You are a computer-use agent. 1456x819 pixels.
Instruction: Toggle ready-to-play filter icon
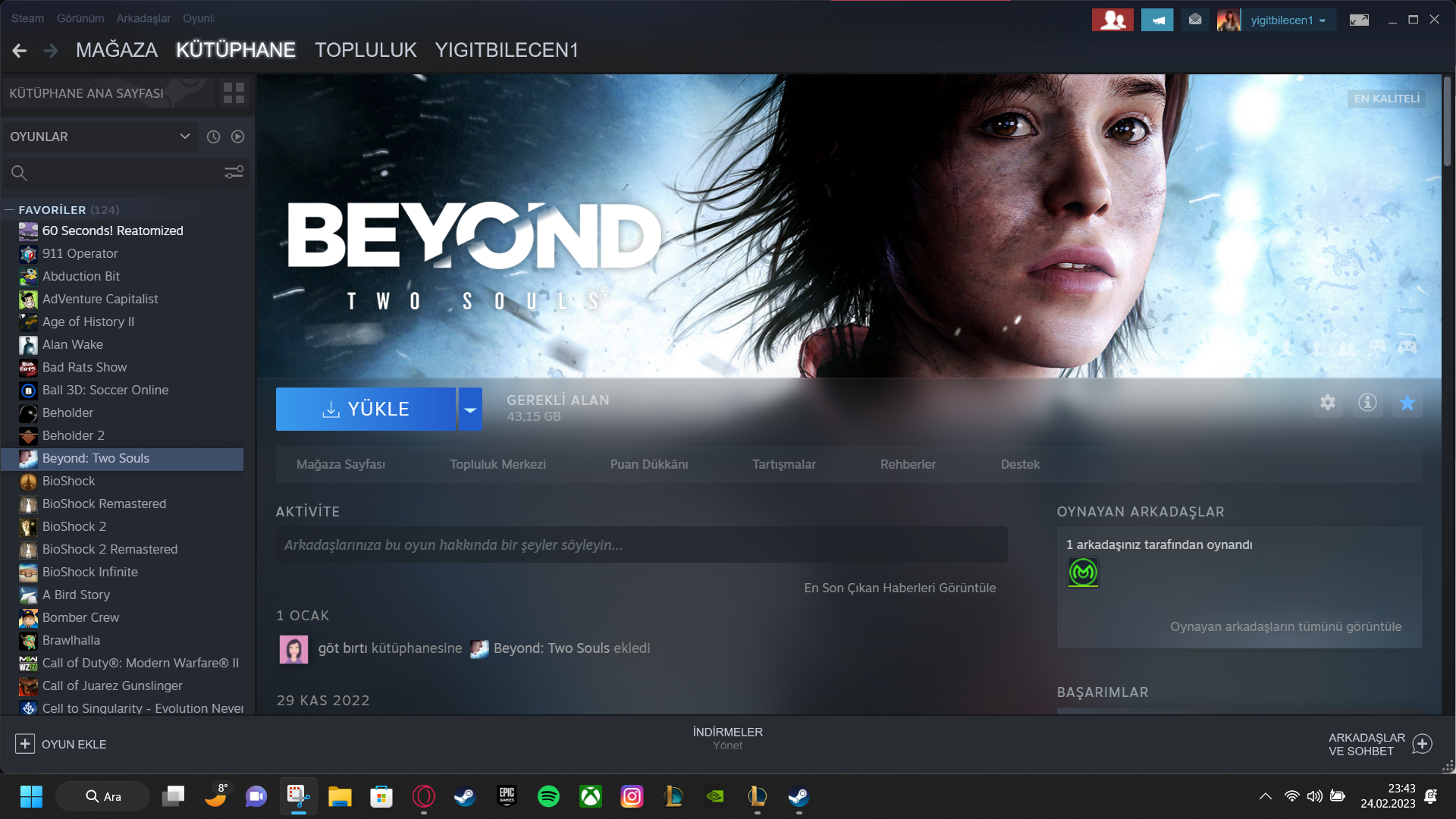[237, 136]
